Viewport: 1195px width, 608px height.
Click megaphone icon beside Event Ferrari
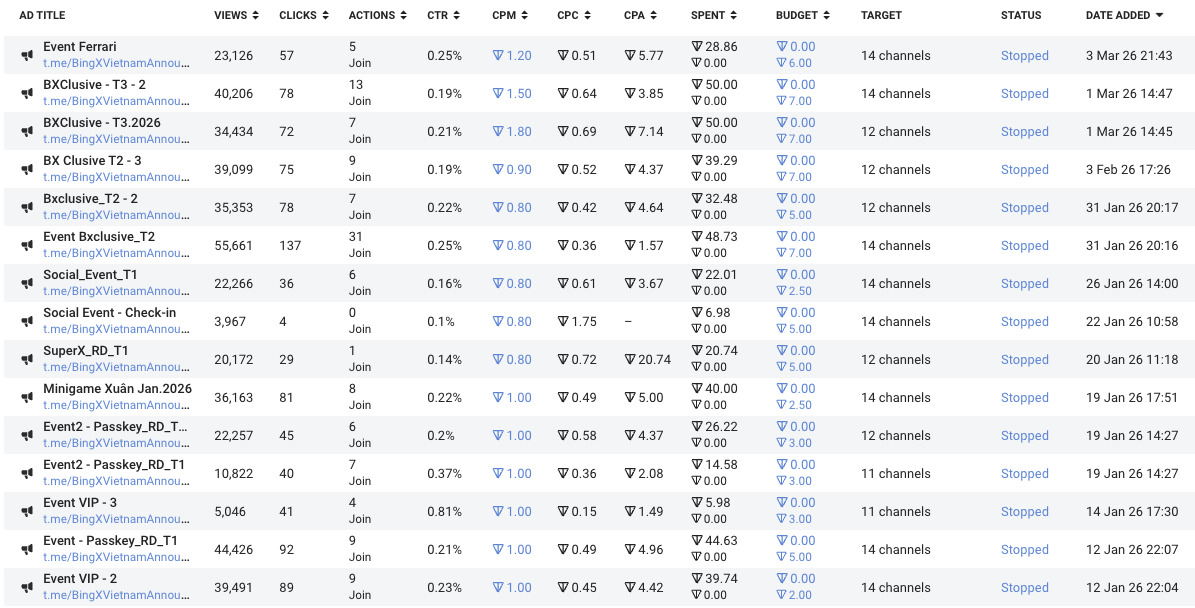click(27, 55)
